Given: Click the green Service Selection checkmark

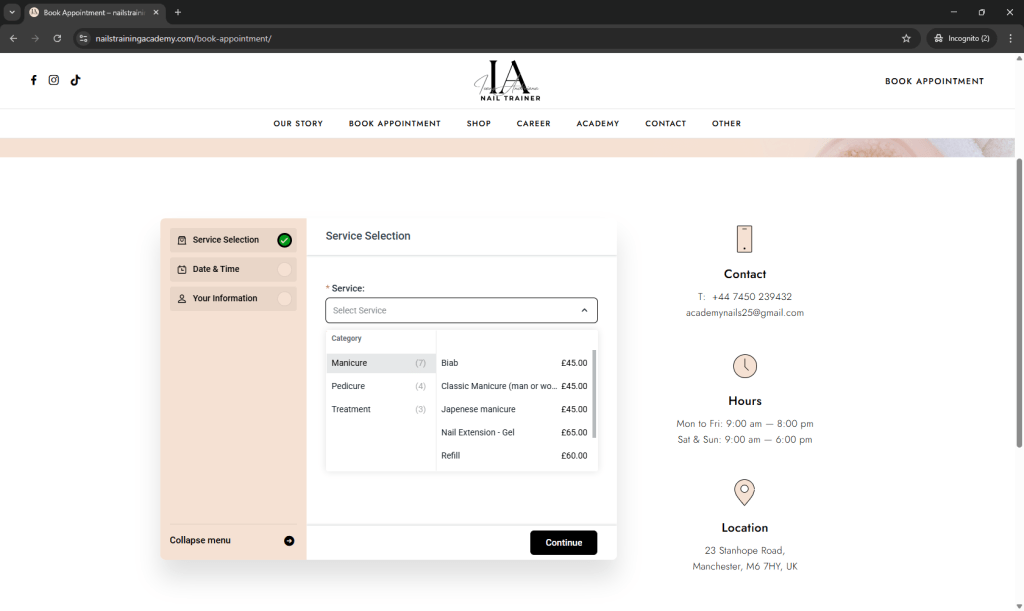Looking at the screenshot, I should pos(285,240).
